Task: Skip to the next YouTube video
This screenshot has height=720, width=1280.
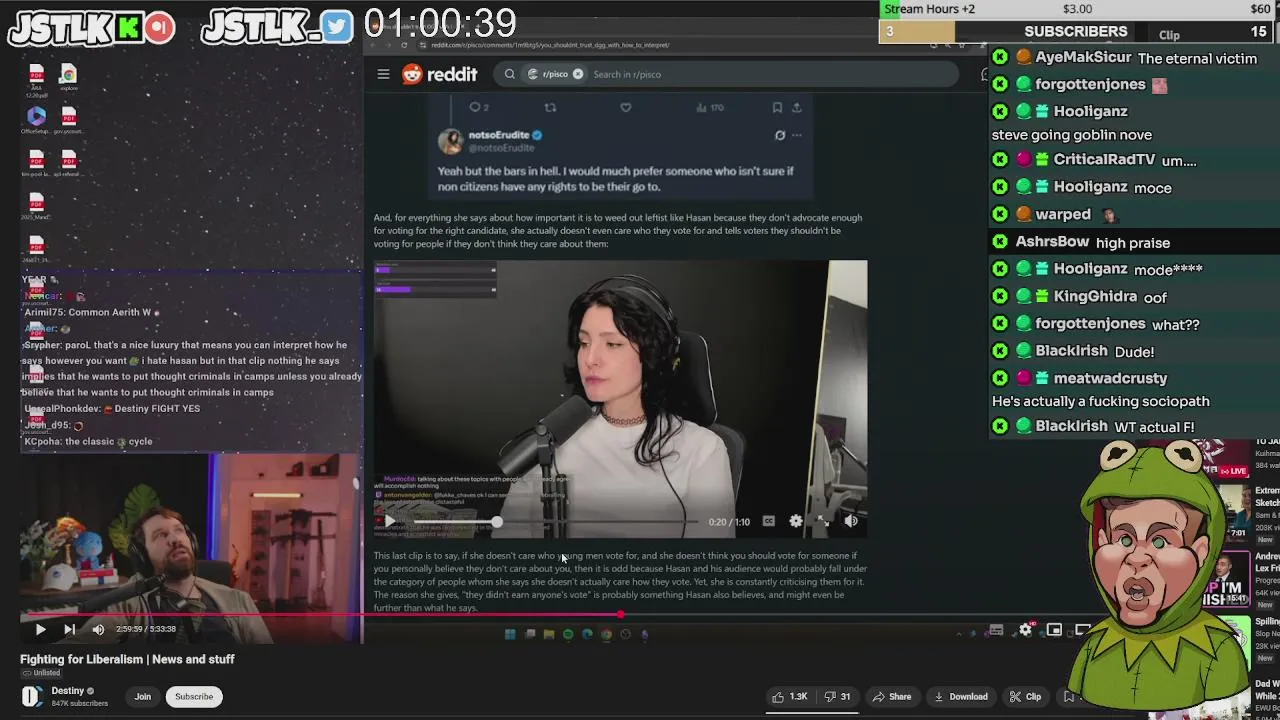Action: [69, 629]
